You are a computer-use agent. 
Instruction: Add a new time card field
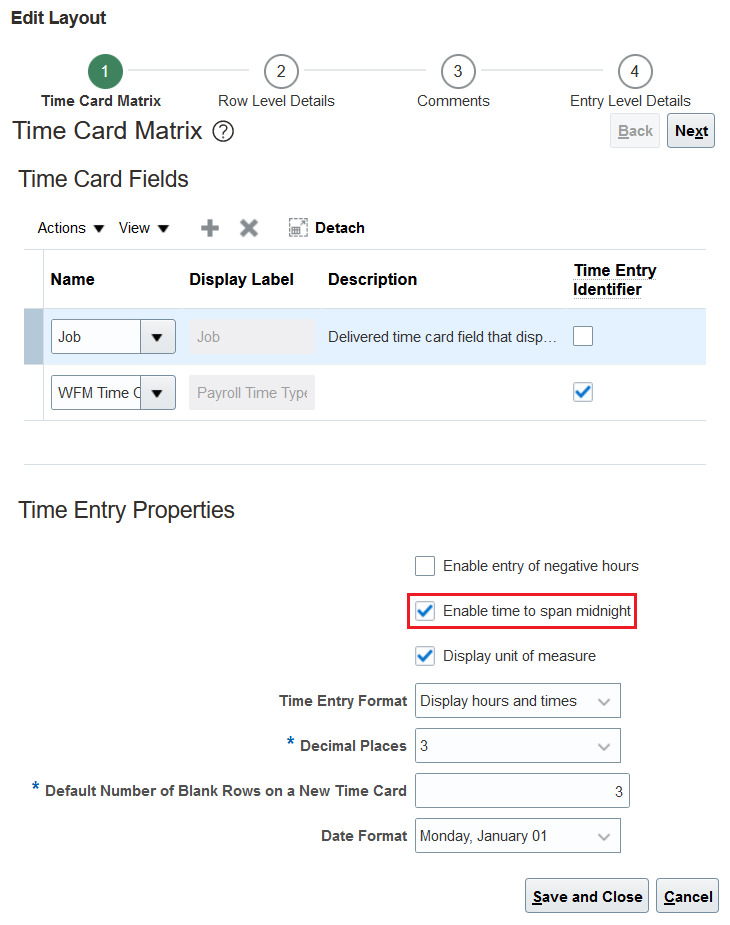pyautogui.click(x=209, y=227)
